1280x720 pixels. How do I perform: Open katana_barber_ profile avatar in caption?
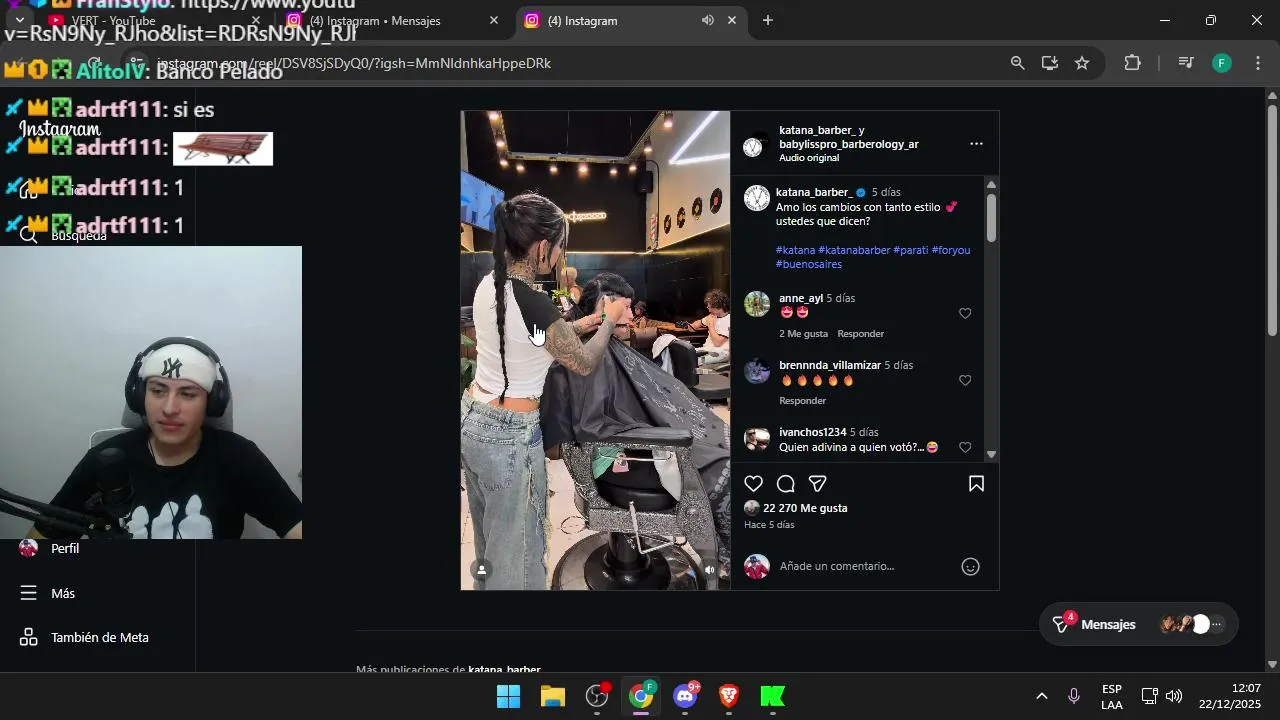pos(757,198)
